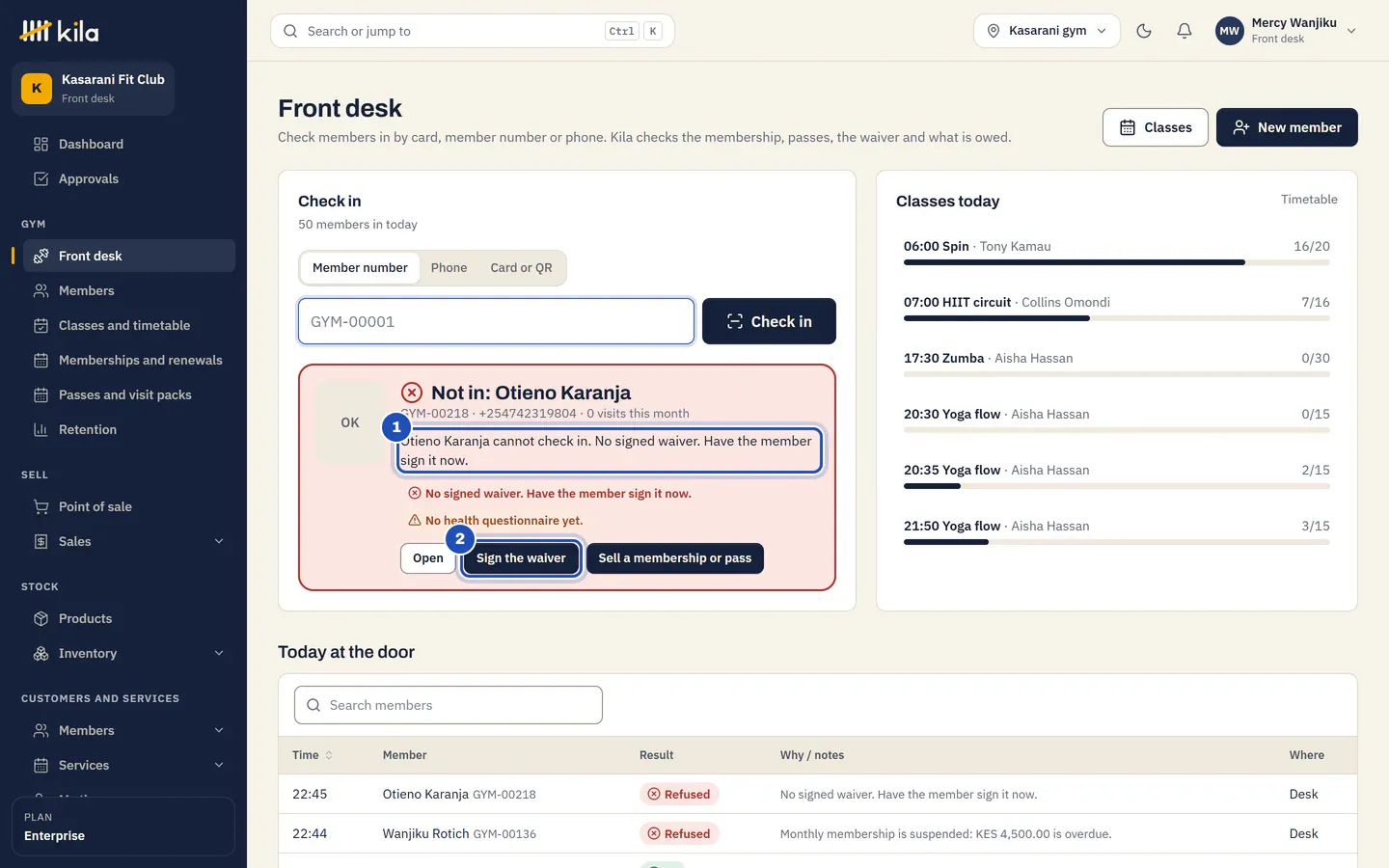Click Sign the waiver button
This screenshot has height=868, width=1389.
[x=521, y=558]
